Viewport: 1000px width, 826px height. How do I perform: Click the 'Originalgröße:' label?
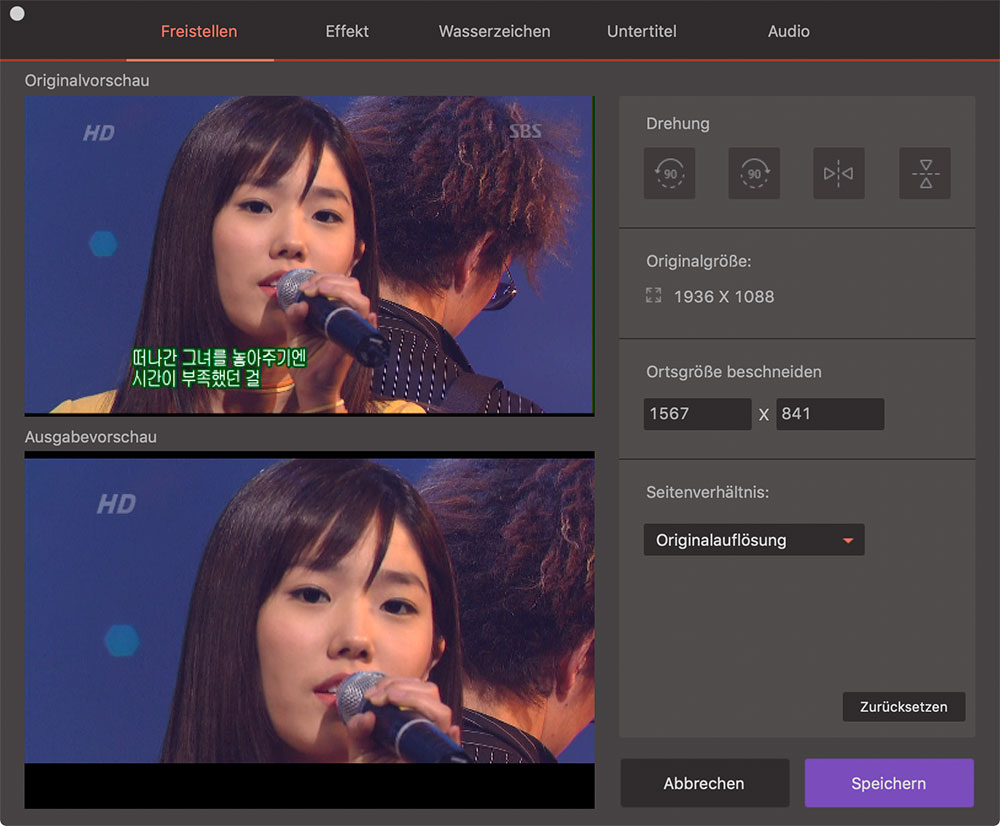[x=698, y=262]
